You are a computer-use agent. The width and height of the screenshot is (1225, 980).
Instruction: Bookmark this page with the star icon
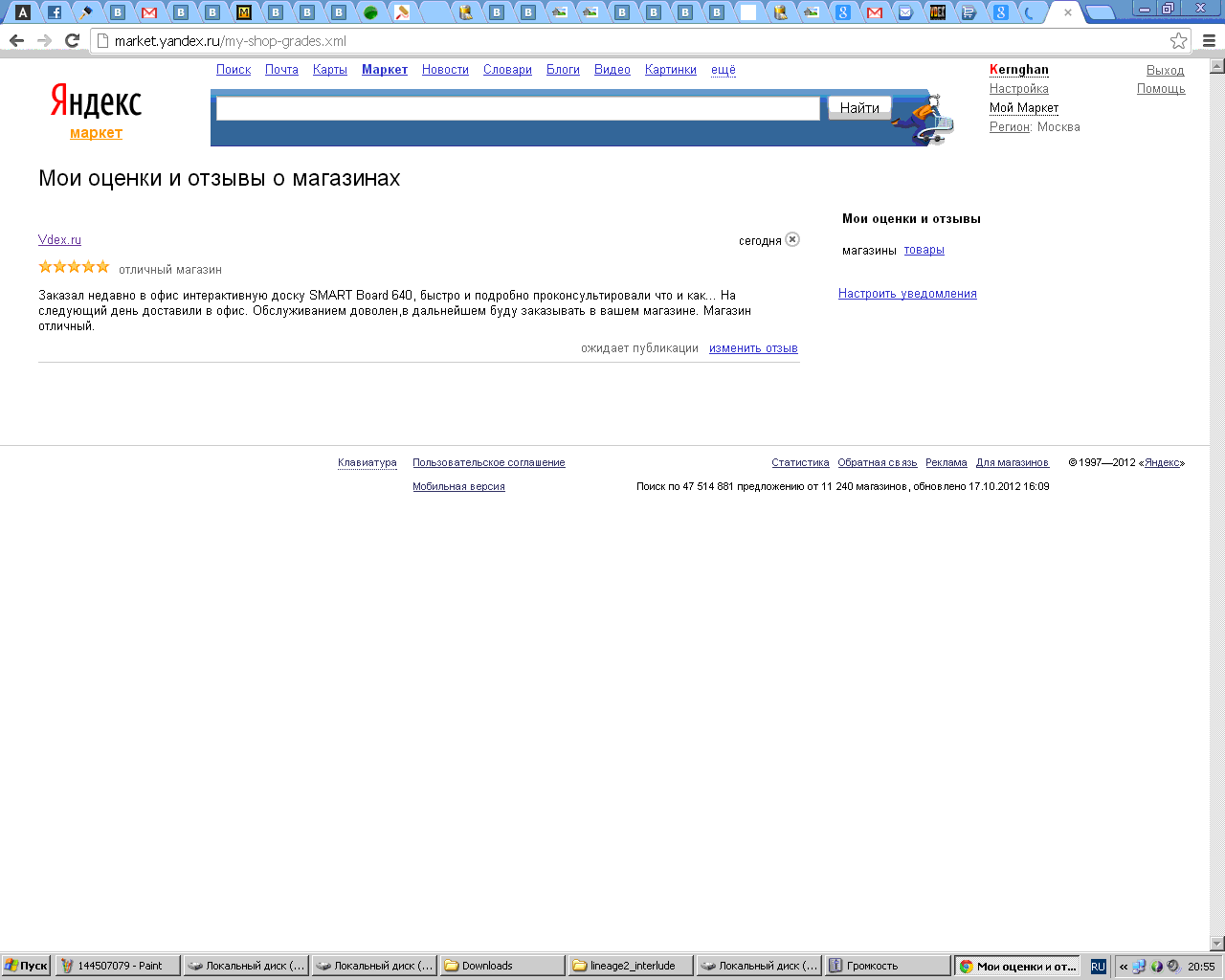click(x=1178, y=41)
